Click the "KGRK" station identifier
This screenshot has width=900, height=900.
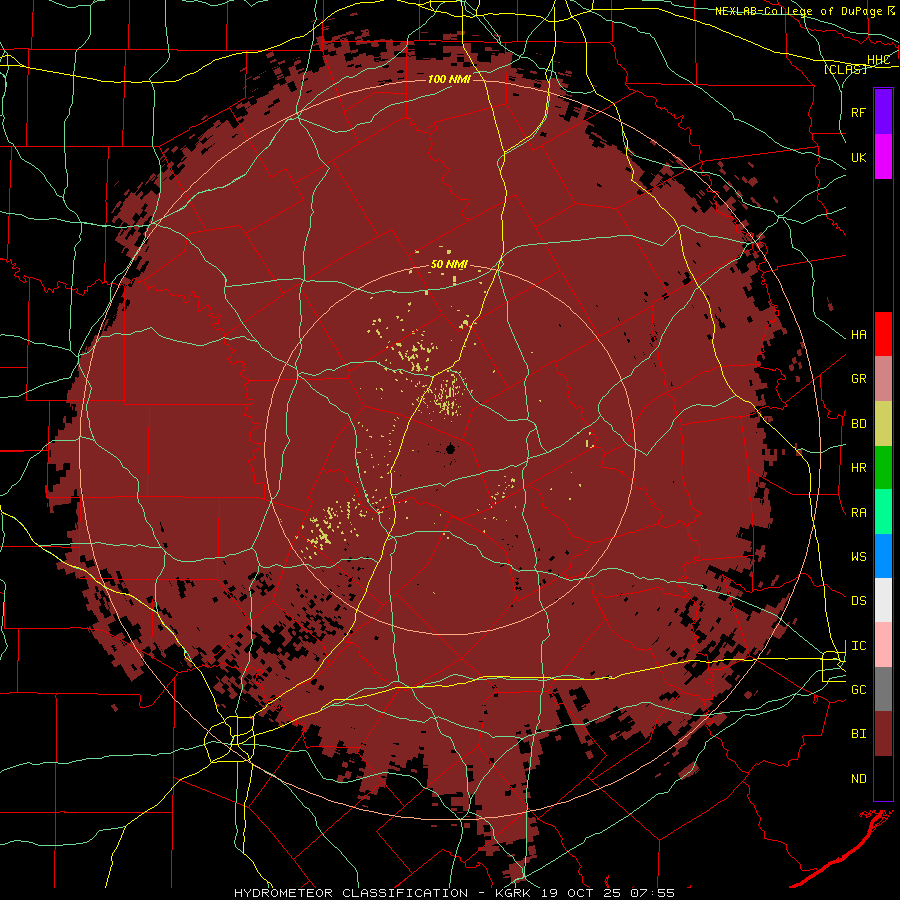pyautogui.click(x=515, y=893)
